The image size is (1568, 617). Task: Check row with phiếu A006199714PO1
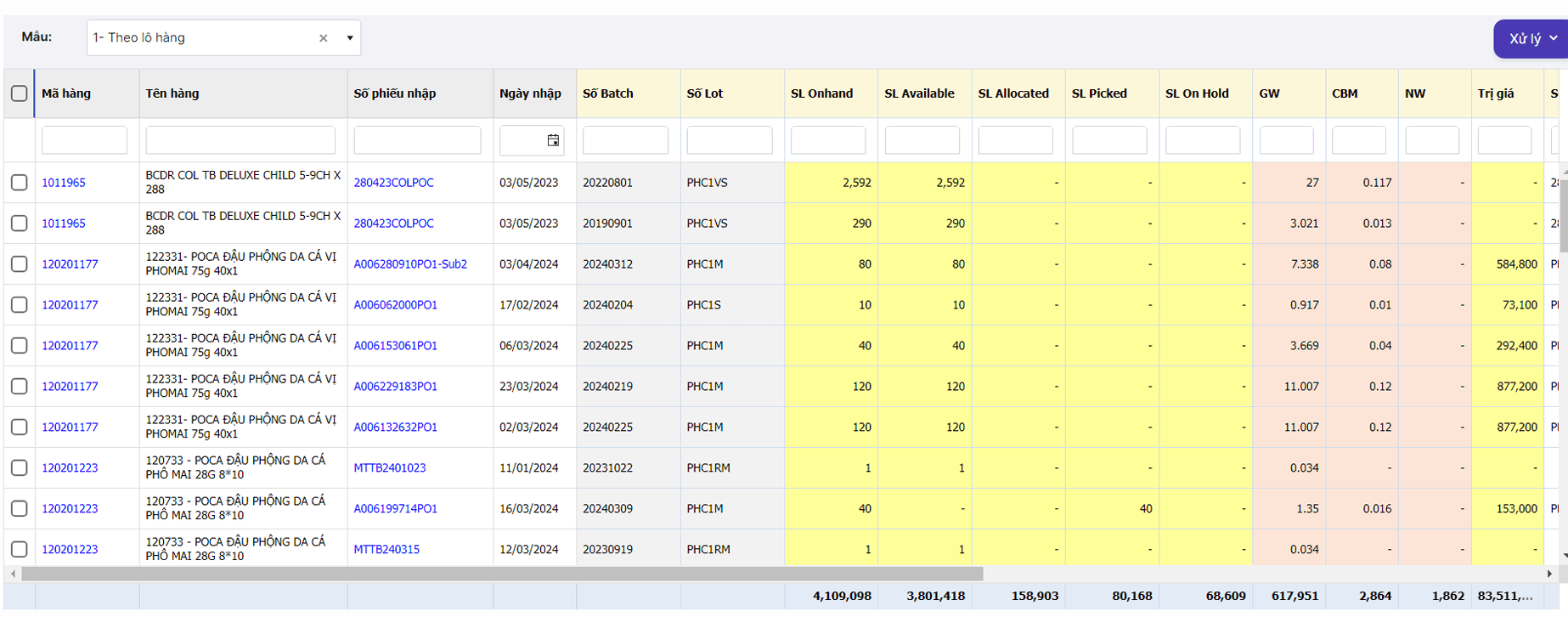point(19,509)
